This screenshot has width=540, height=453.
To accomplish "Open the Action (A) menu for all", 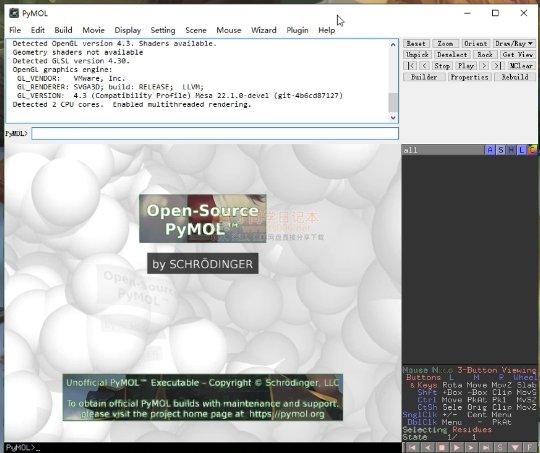I will pyautogui.click(x=490, y=150).
